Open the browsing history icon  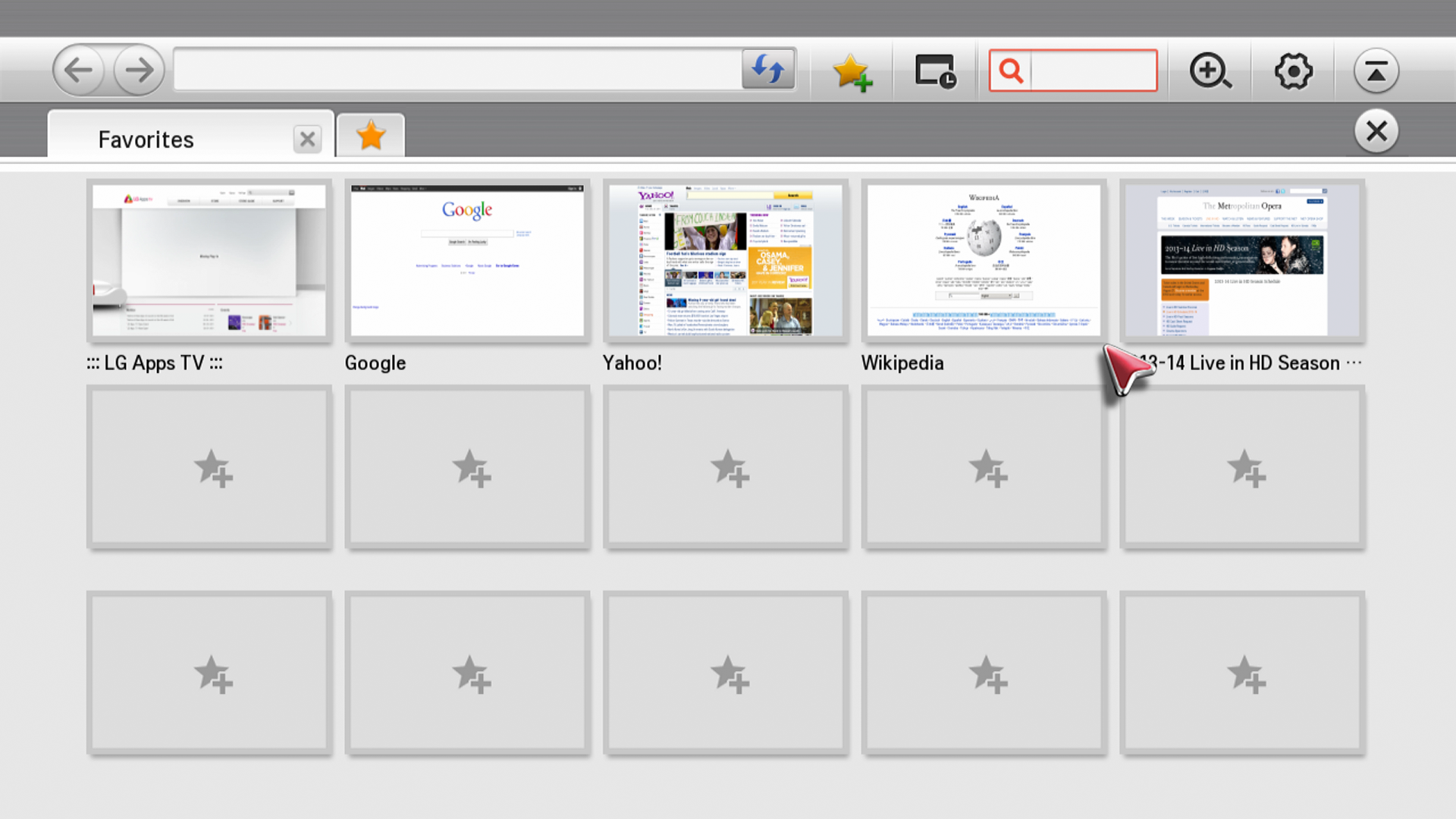[x=935, y=71]
